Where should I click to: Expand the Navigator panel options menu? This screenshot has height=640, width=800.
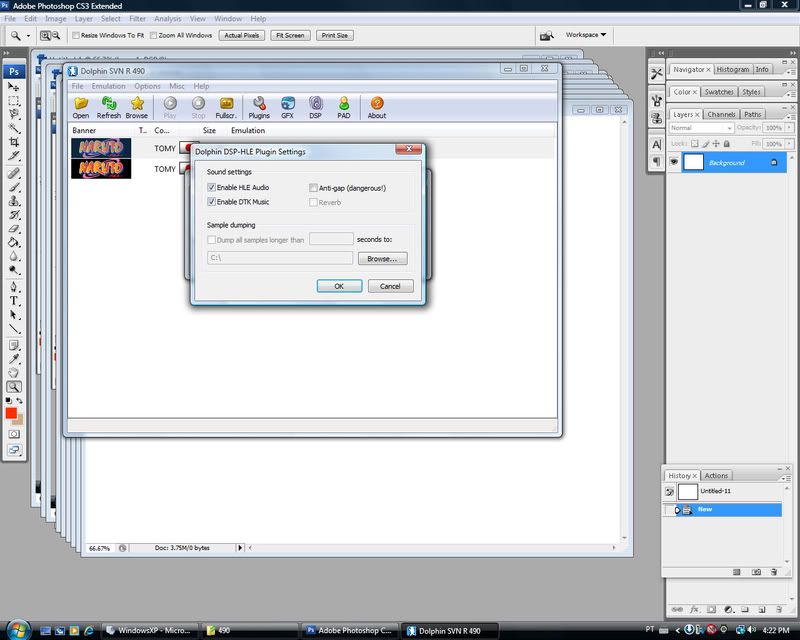(x=790, y=71)
